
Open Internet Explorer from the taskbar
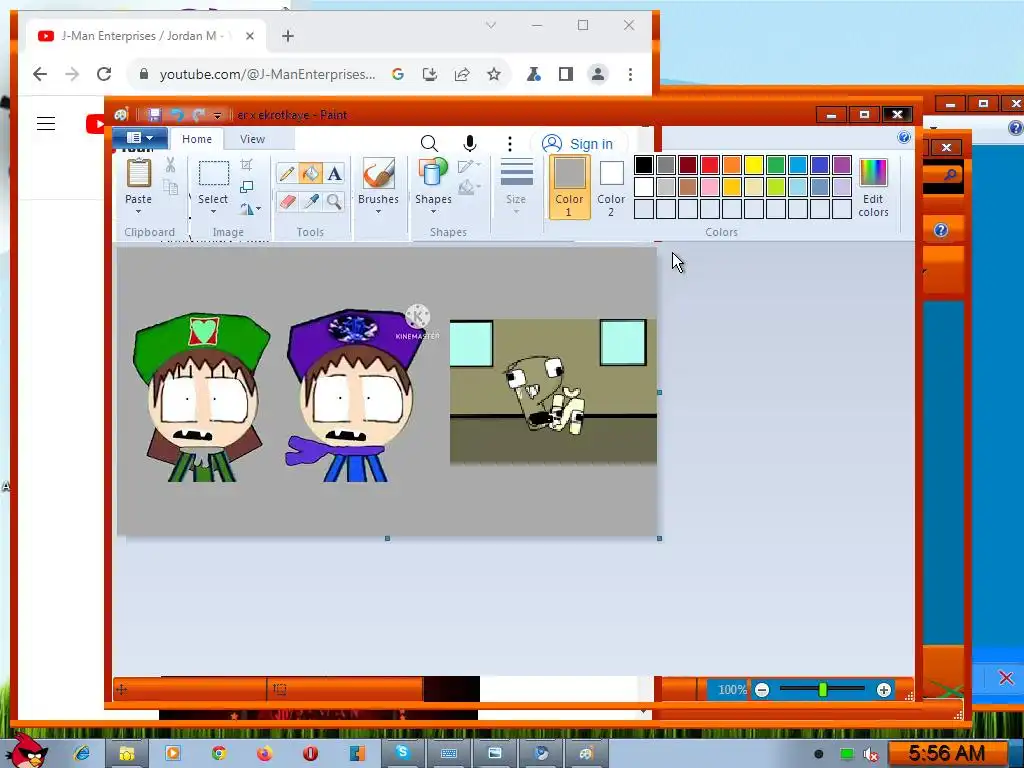[x=82, y=753]
